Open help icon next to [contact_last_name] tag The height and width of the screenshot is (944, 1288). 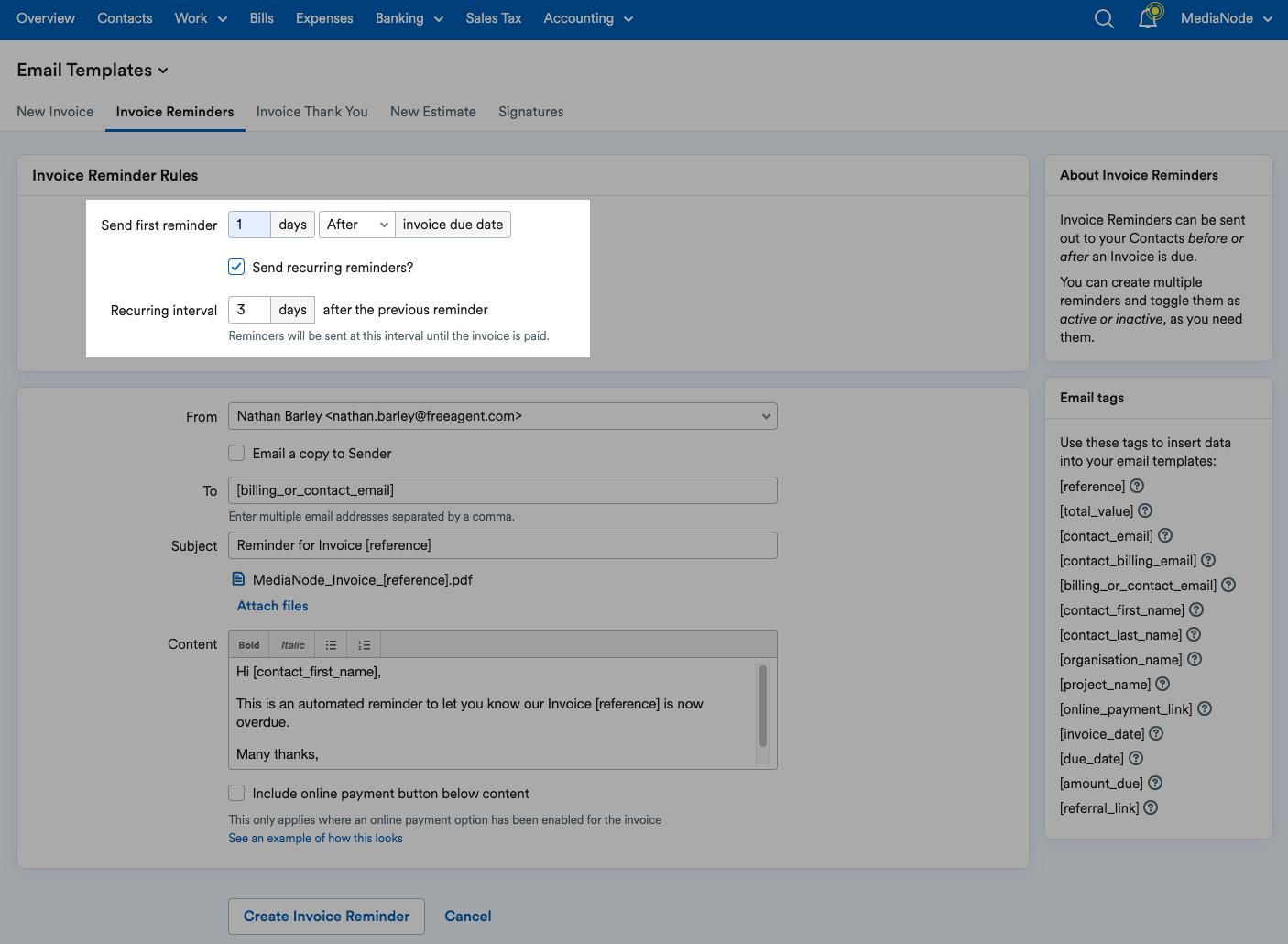(x=1194, y=634)
